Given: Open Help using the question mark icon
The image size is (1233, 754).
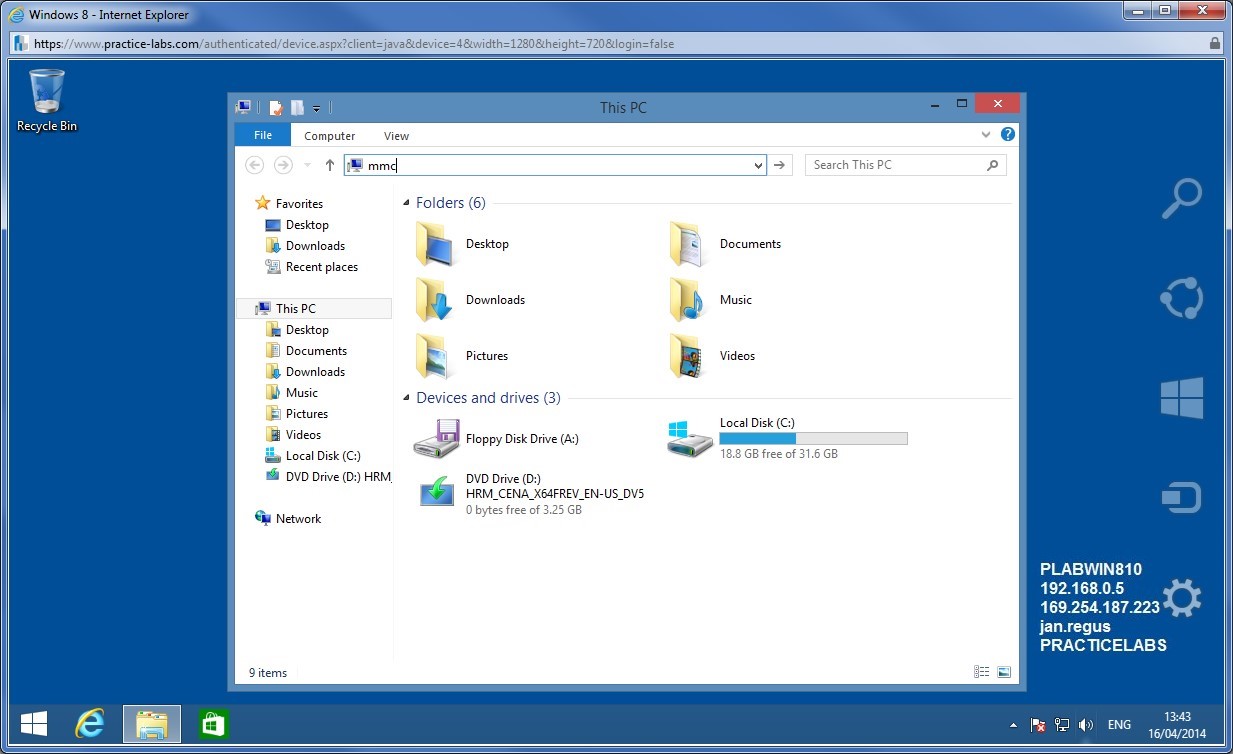Looking at the screenshot, I should click(x=1007, y=134).
